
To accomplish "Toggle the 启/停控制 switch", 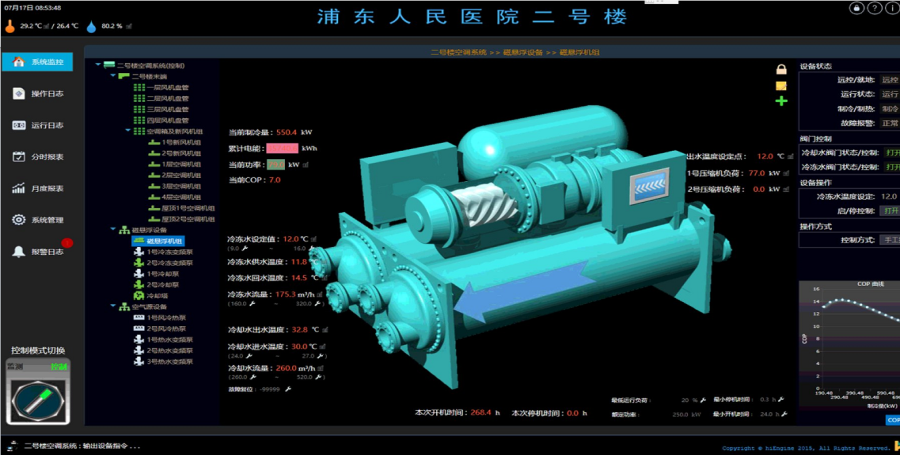I will [x=890, y=211].
